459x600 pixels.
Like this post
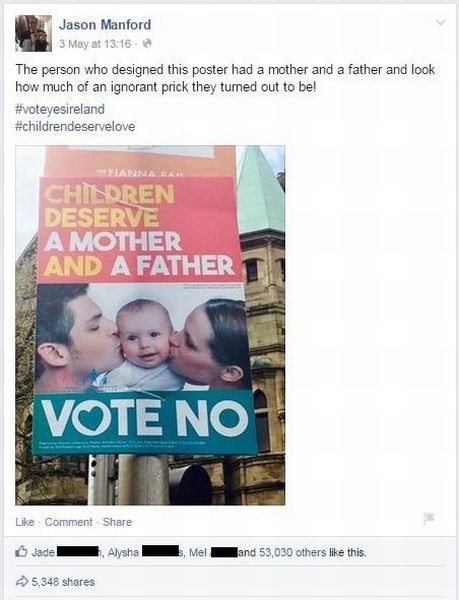(x=25, y=522)
